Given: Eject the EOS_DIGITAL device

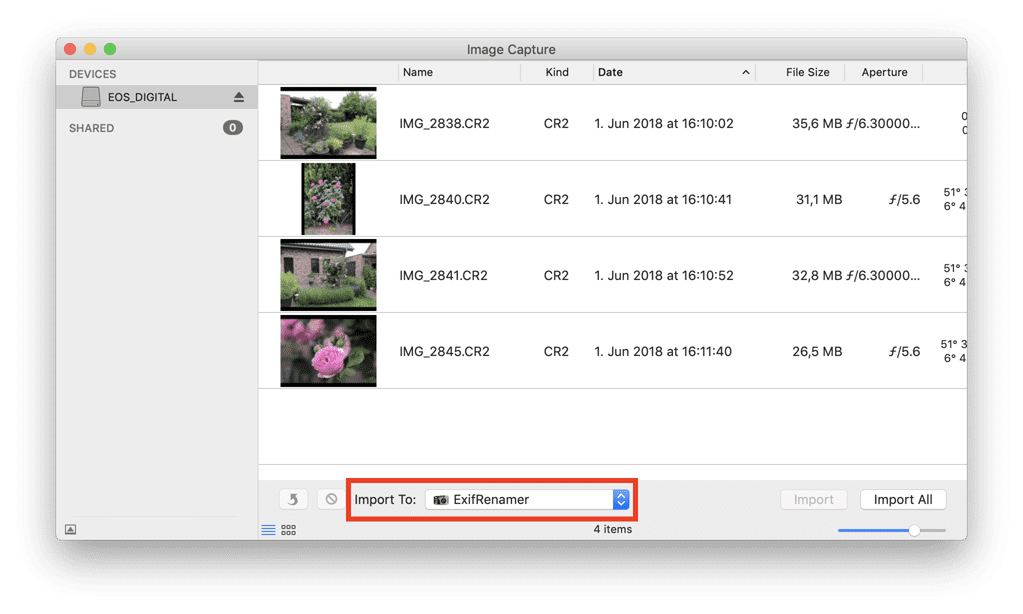Looking at the screenshot, I should (x=239, y=97).
